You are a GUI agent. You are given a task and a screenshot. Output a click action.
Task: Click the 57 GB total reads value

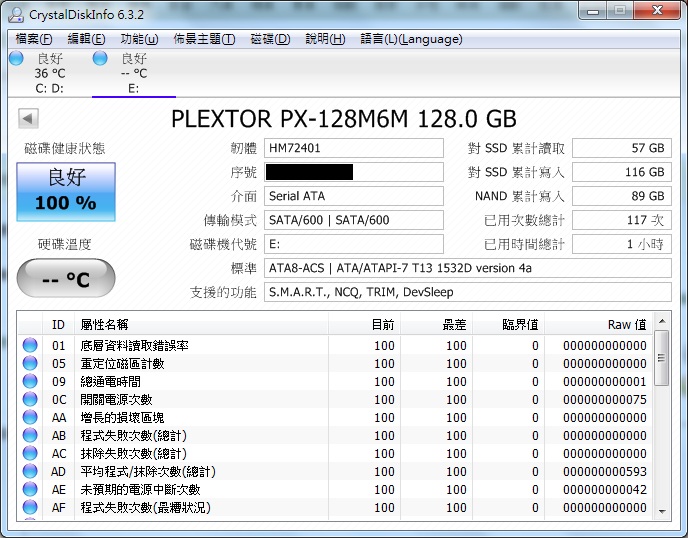pos(622,148)
